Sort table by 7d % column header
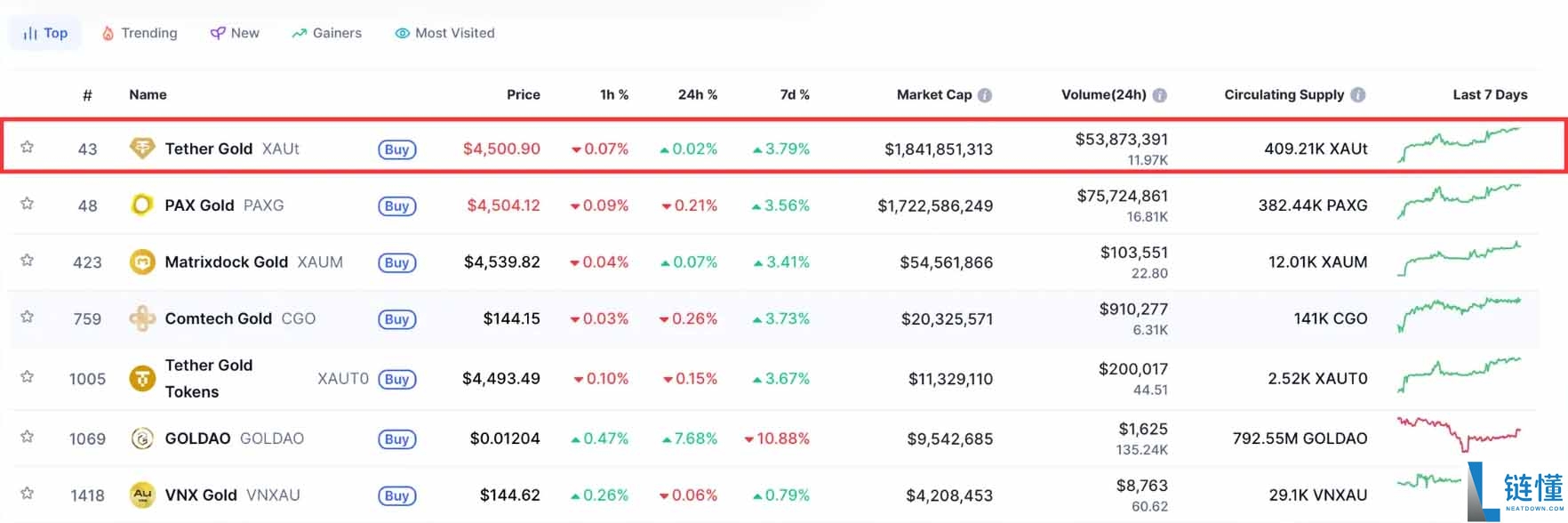The height and width of the screenshot is (523, 1568). coord(795,94)
